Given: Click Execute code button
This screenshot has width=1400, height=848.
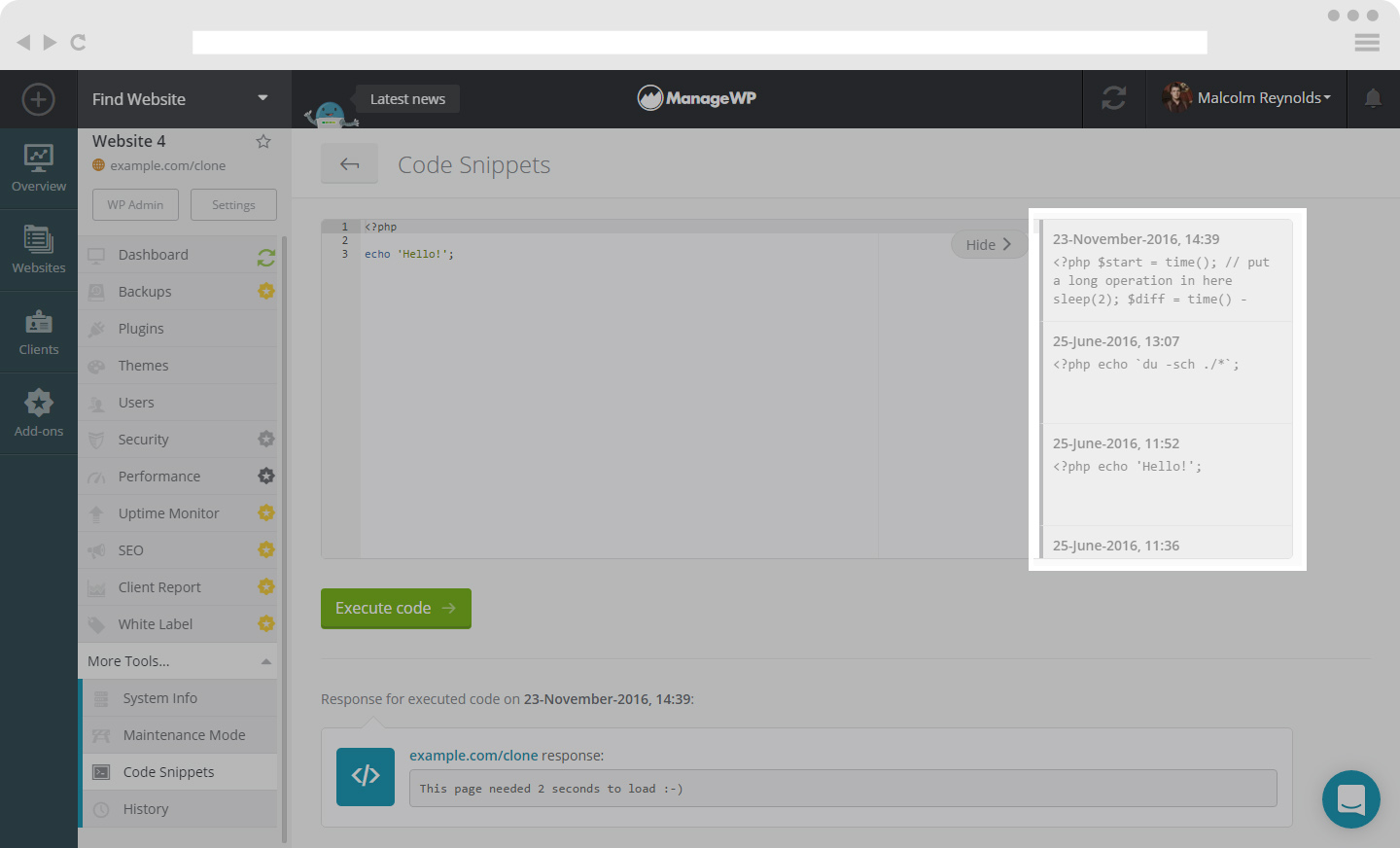Looking at the screenshot, I should point(396,609).
